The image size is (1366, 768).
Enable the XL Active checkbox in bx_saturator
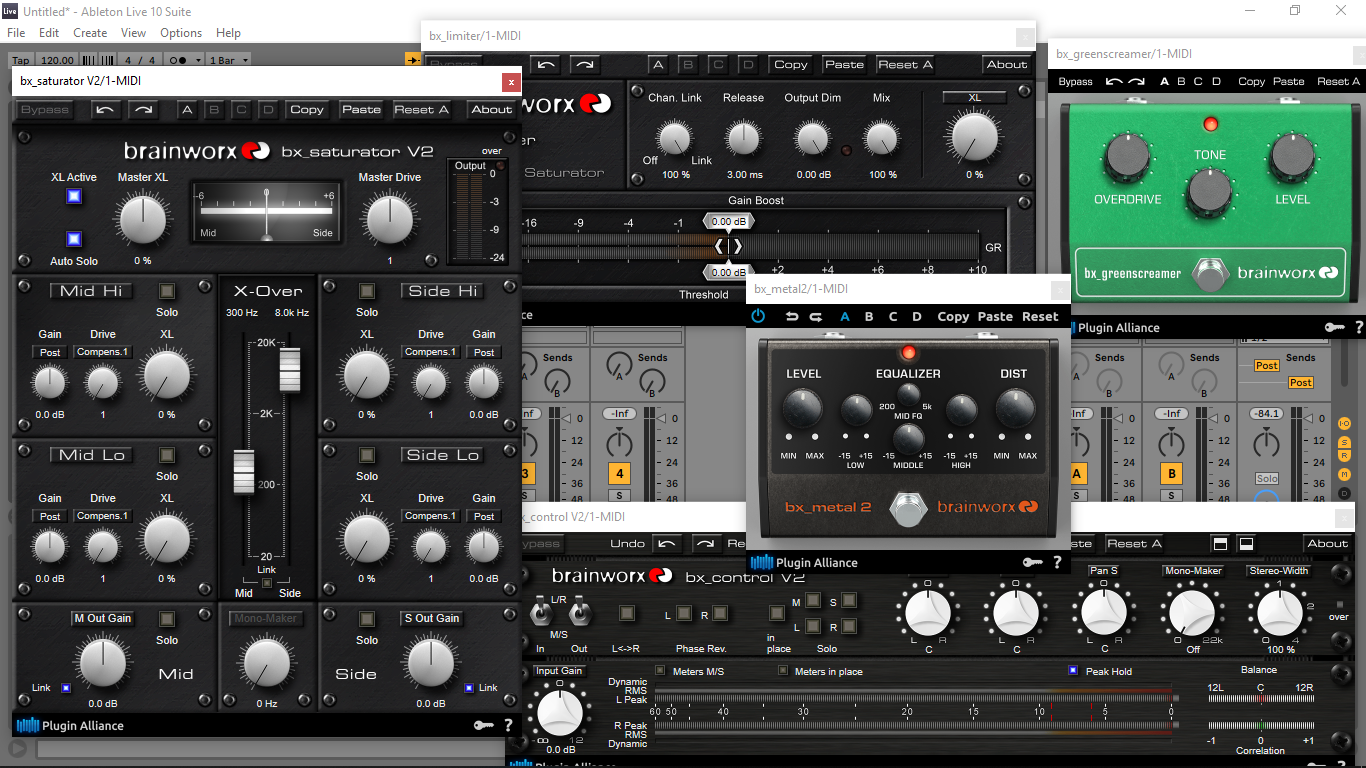pyautogui.click(x=73, y=197)
